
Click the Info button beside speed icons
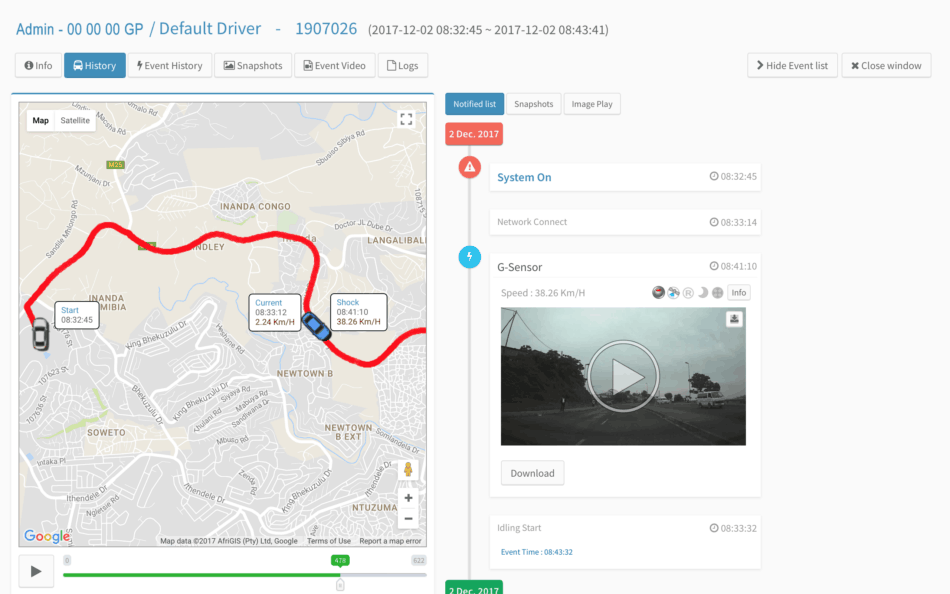pyautogui.click(x=738, y=293)
